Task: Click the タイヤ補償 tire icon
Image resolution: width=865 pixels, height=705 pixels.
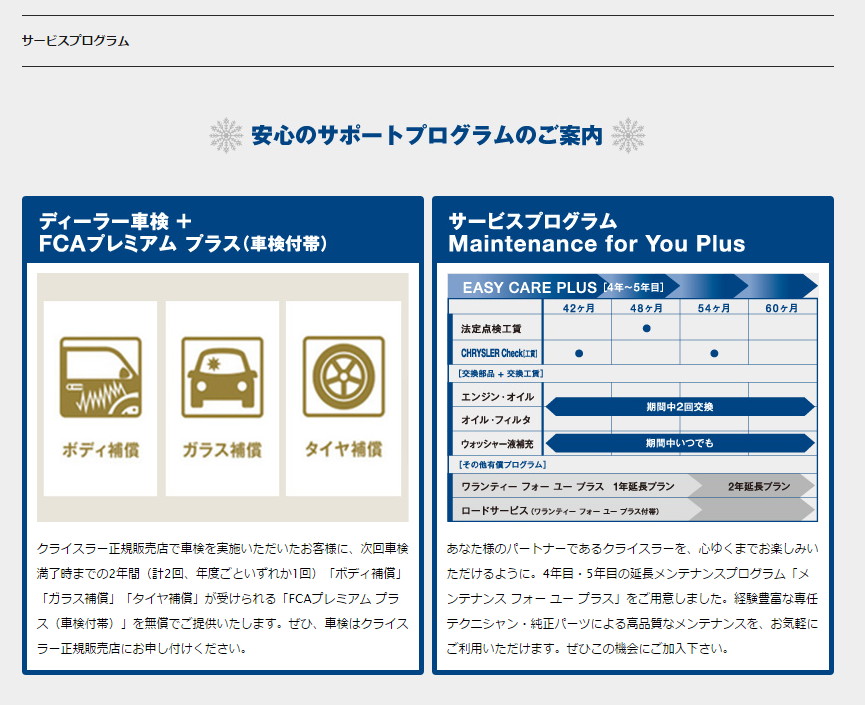Action: point(344,377)
